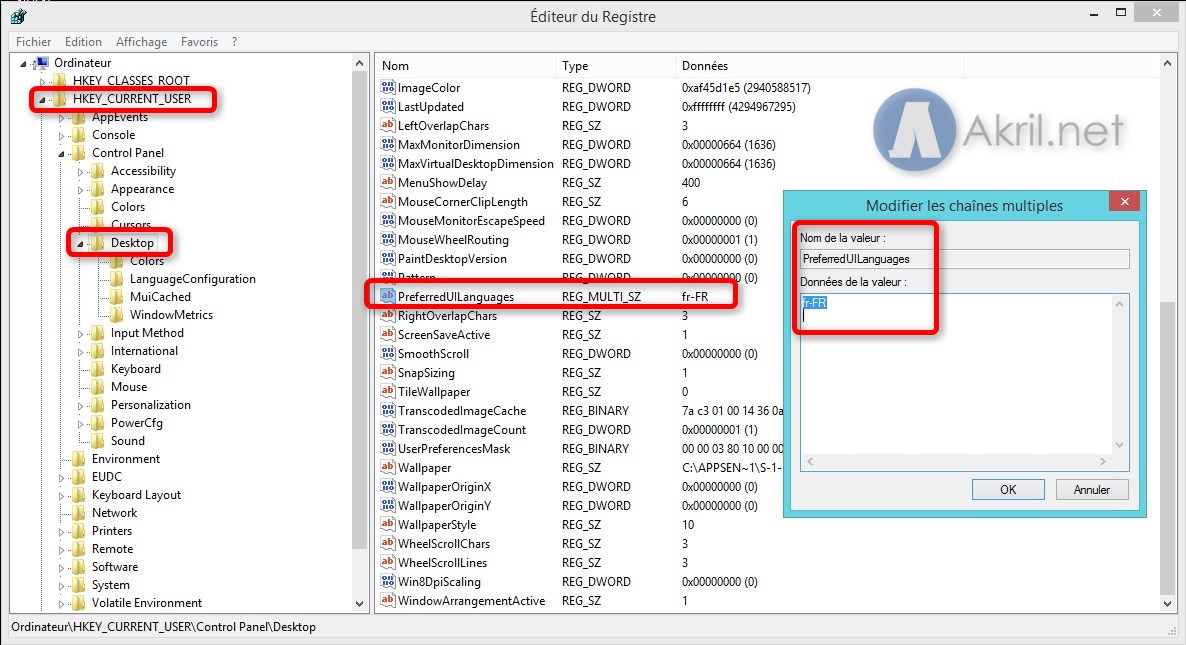
Task: Select the Printers key in tree
Action: [x=112, y=531]
